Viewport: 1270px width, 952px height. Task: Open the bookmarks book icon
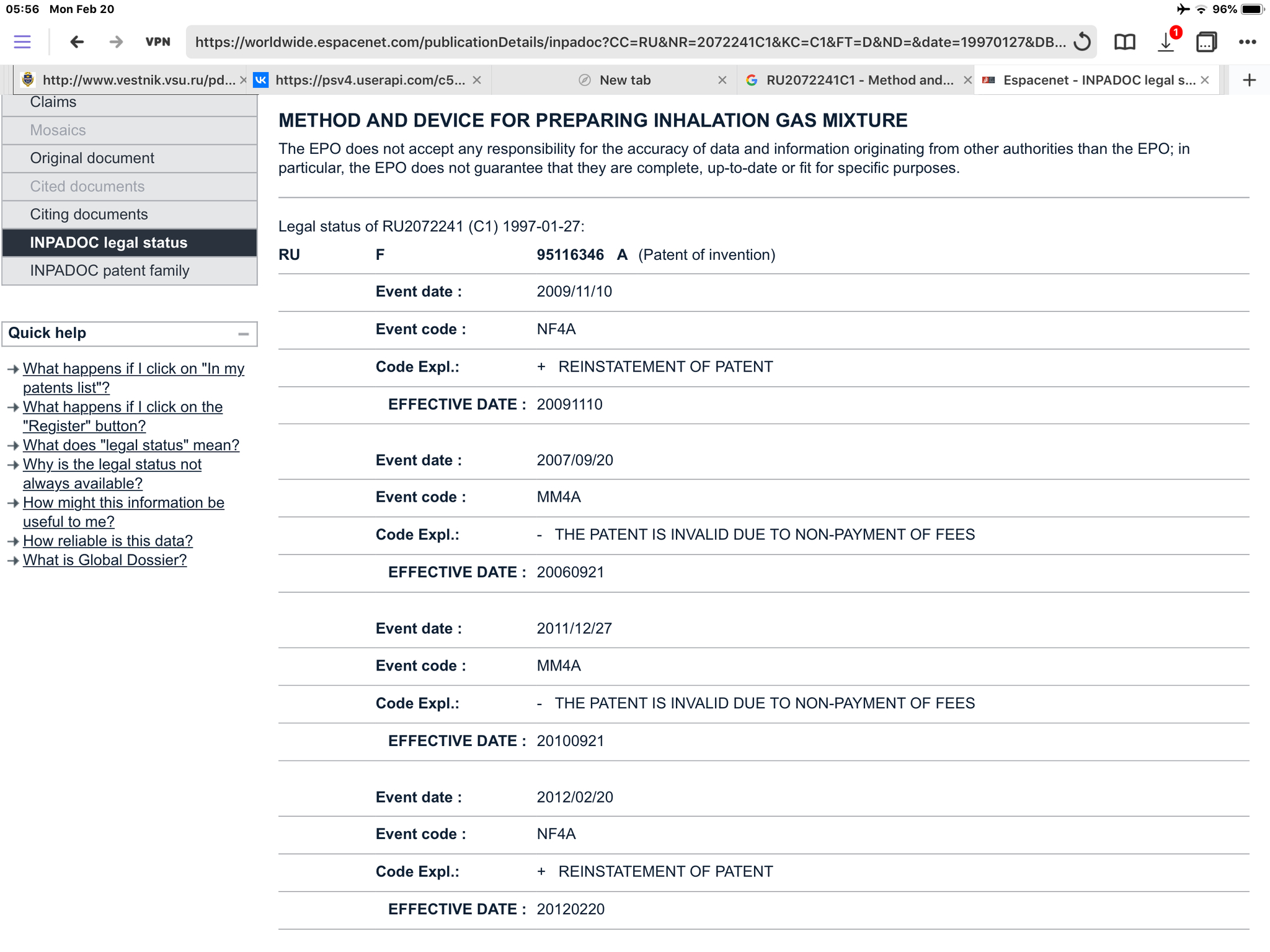click(1124, 42)
